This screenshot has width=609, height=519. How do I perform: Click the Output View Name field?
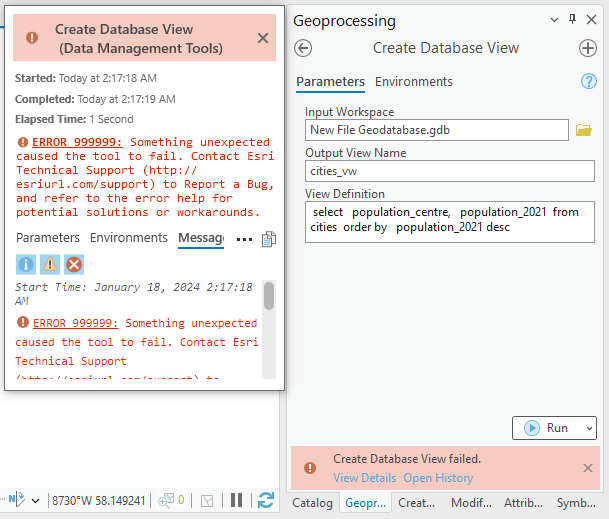[x=450, y=171]
